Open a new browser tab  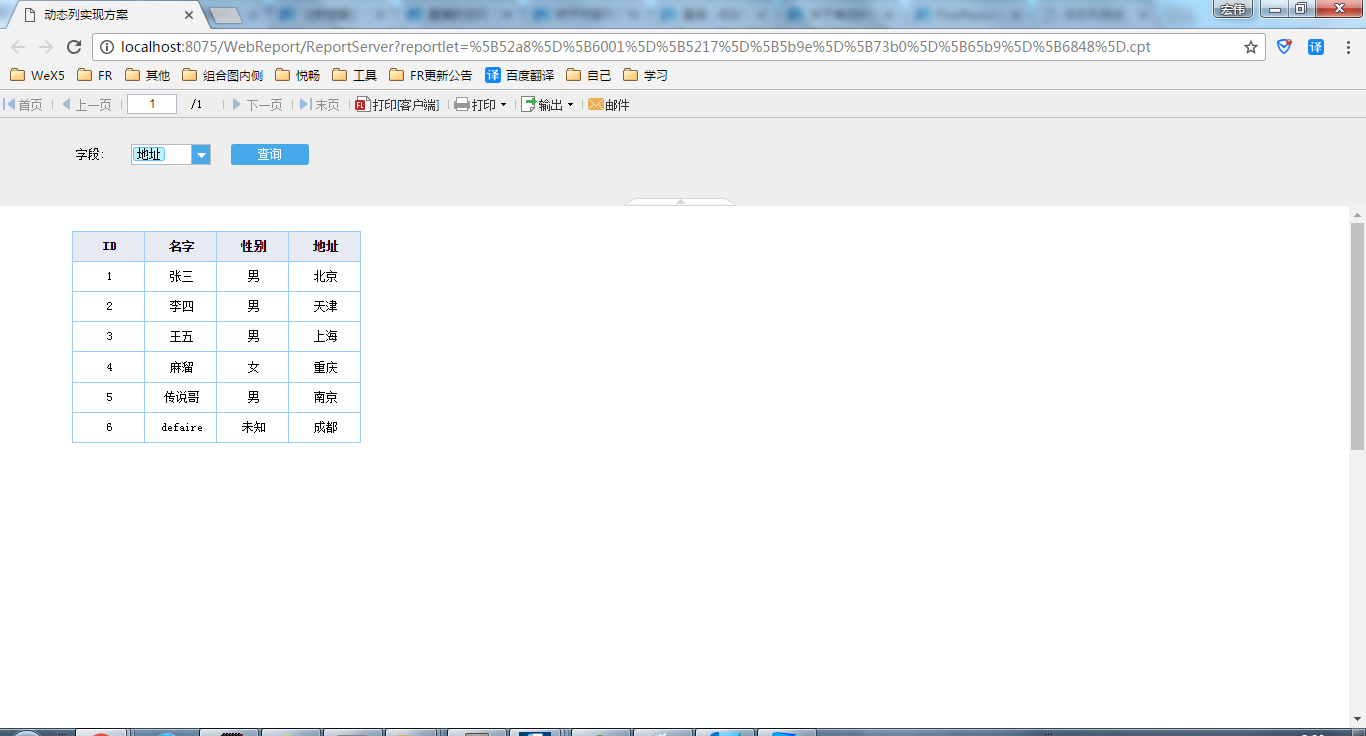coord(226,15)
